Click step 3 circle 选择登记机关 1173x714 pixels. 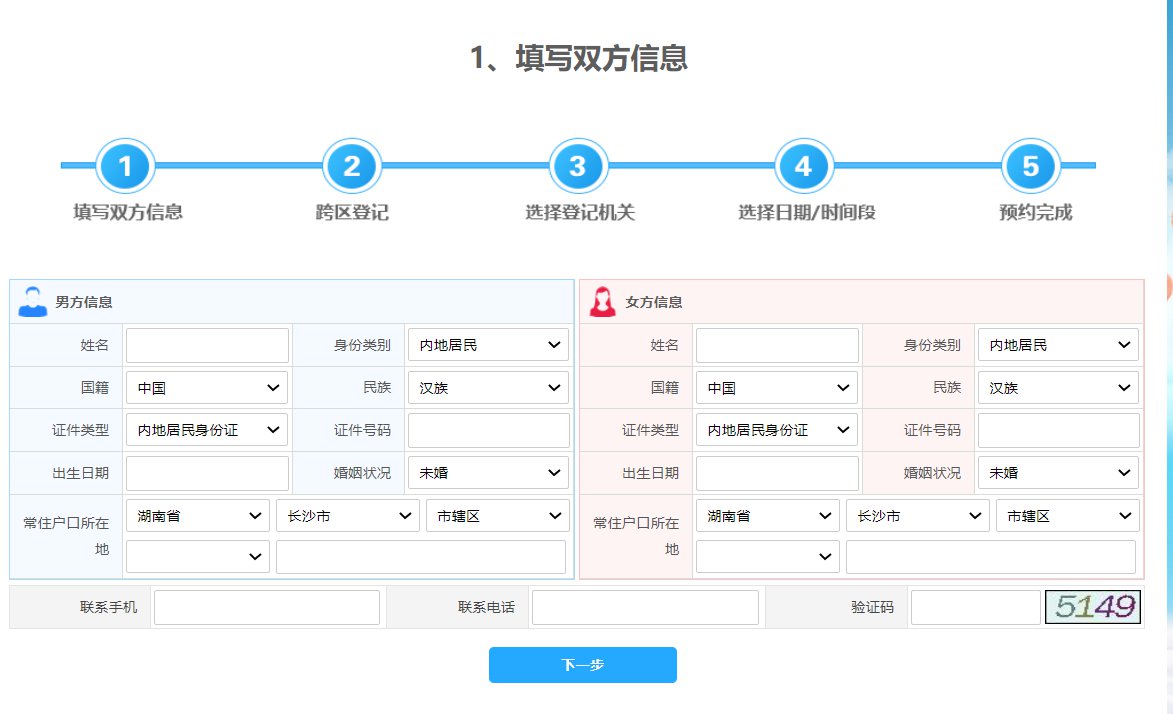coord(578,166)
